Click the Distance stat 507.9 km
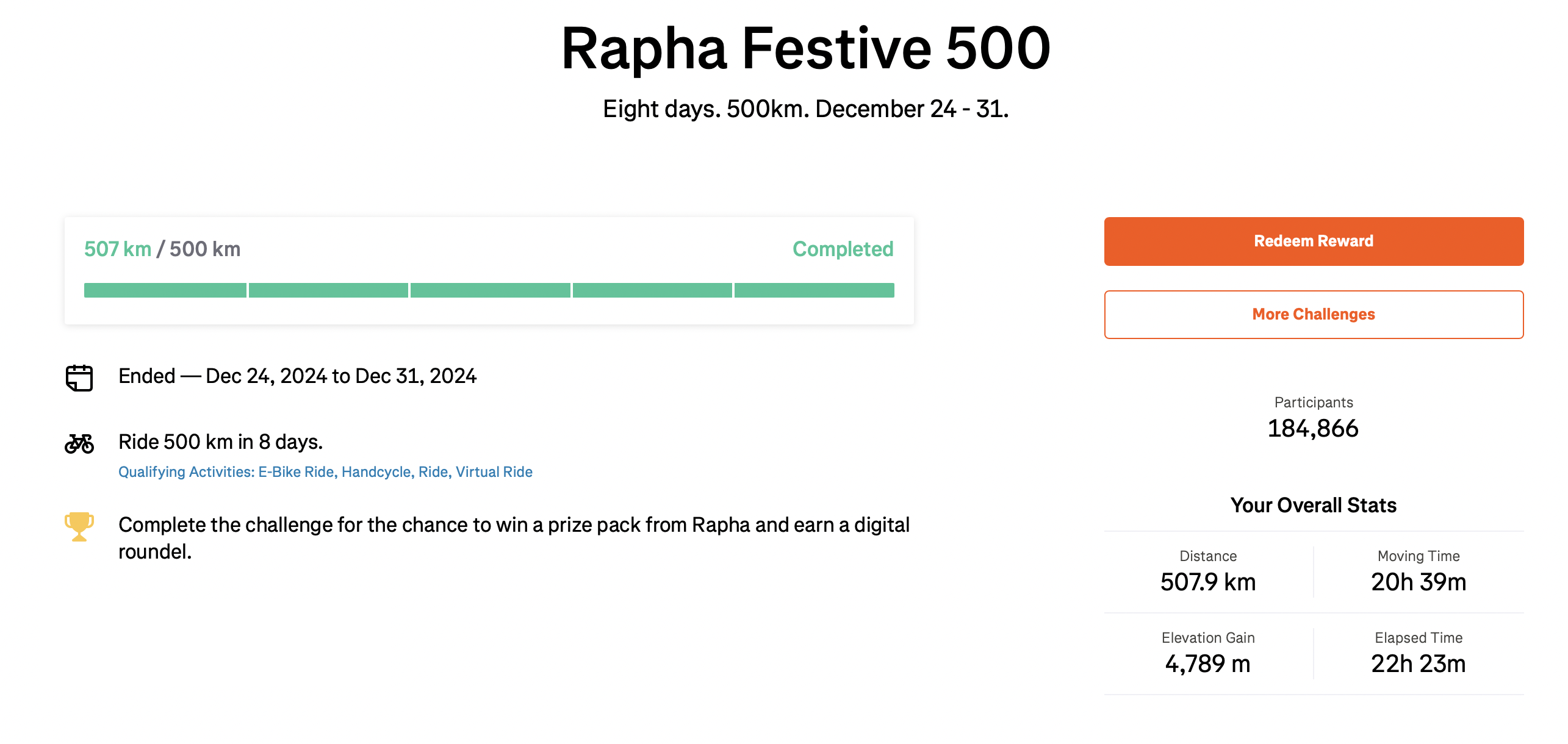 (x=1208, y=582)
